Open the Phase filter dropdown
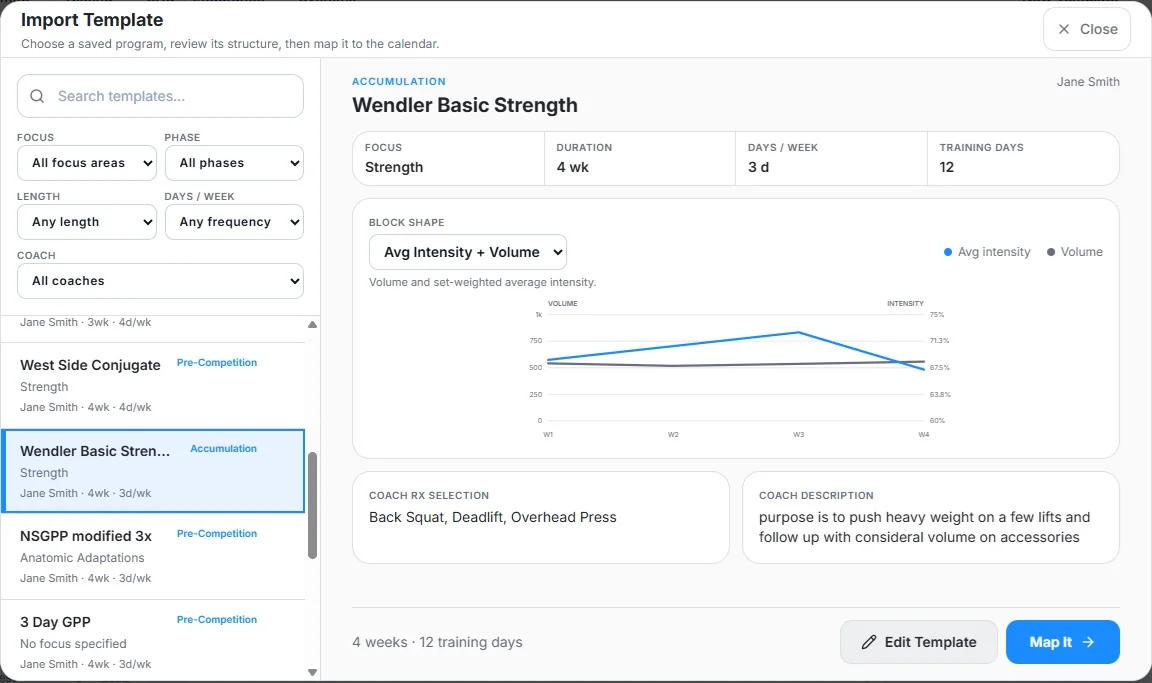The width and height of the screenshot is (1152, 683). coord(234,163)
